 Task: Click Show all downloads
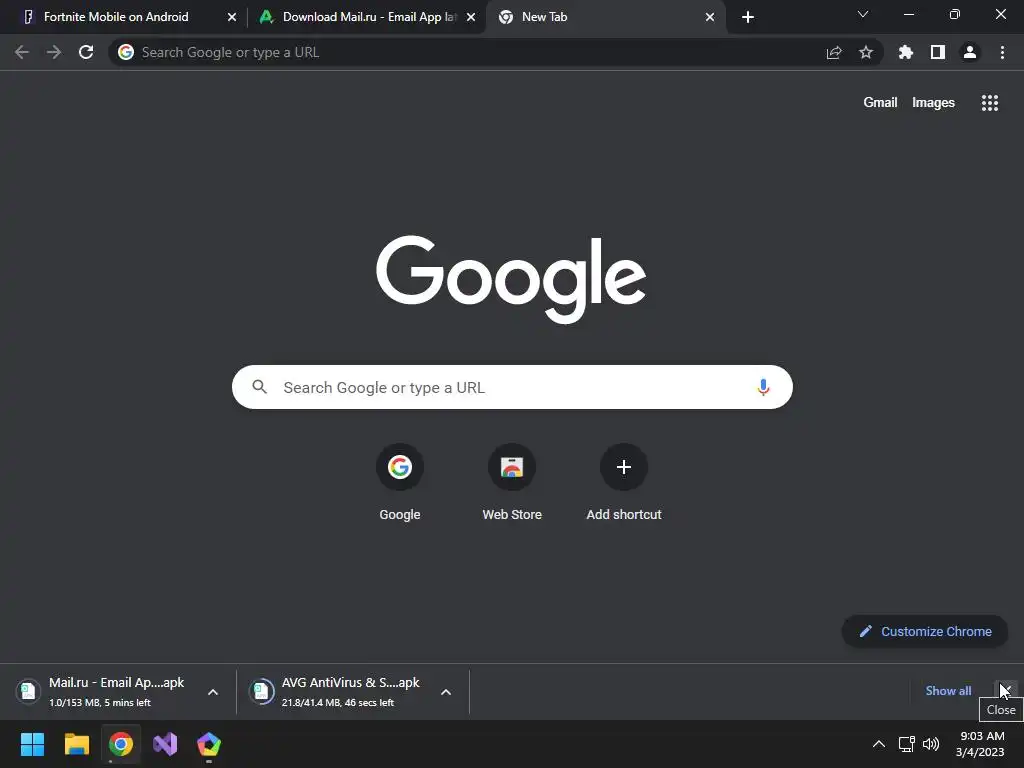point(948,691)
